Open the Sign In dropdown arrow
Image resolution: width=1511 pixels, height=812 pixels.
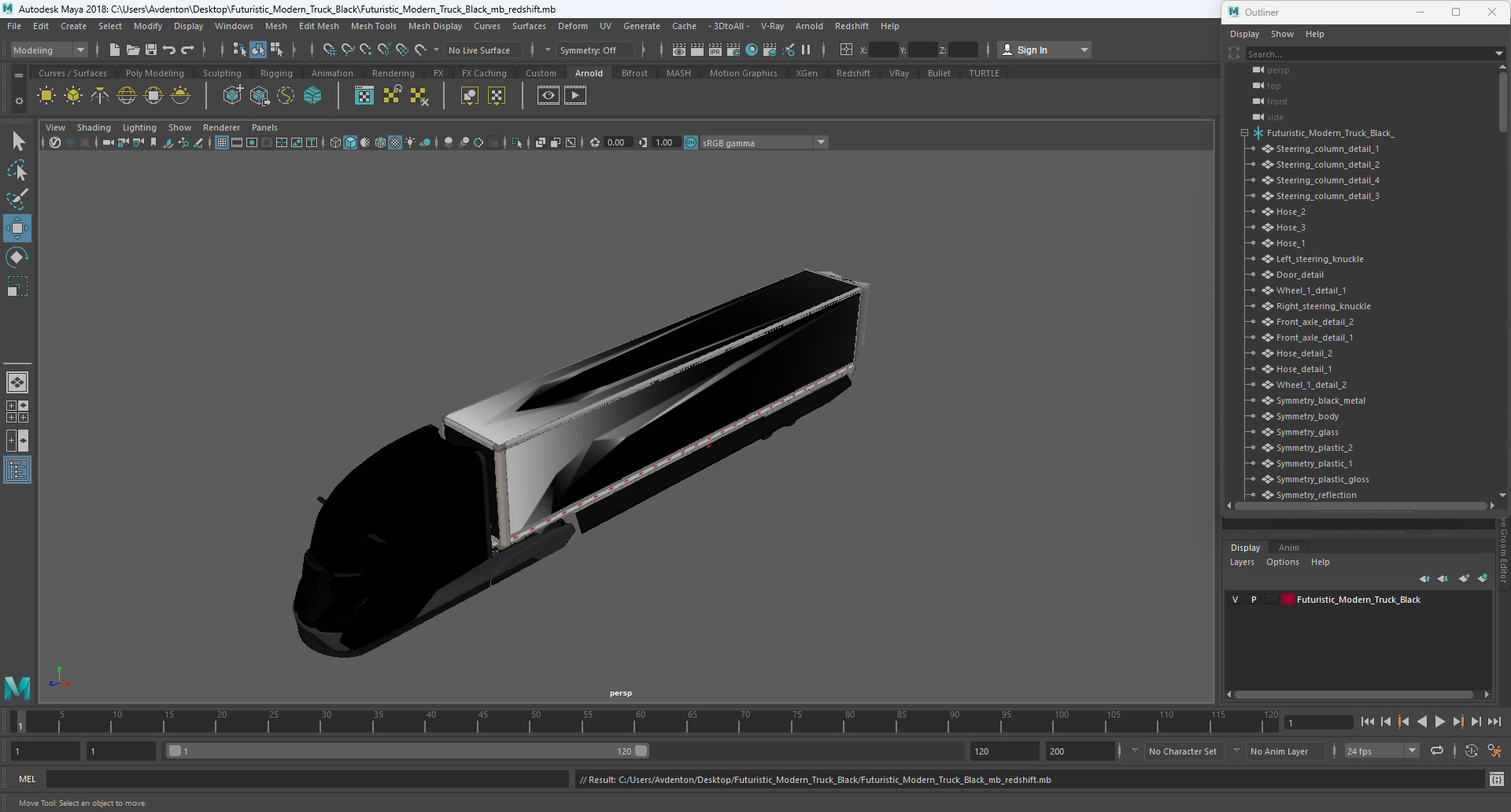[1084, 50]
